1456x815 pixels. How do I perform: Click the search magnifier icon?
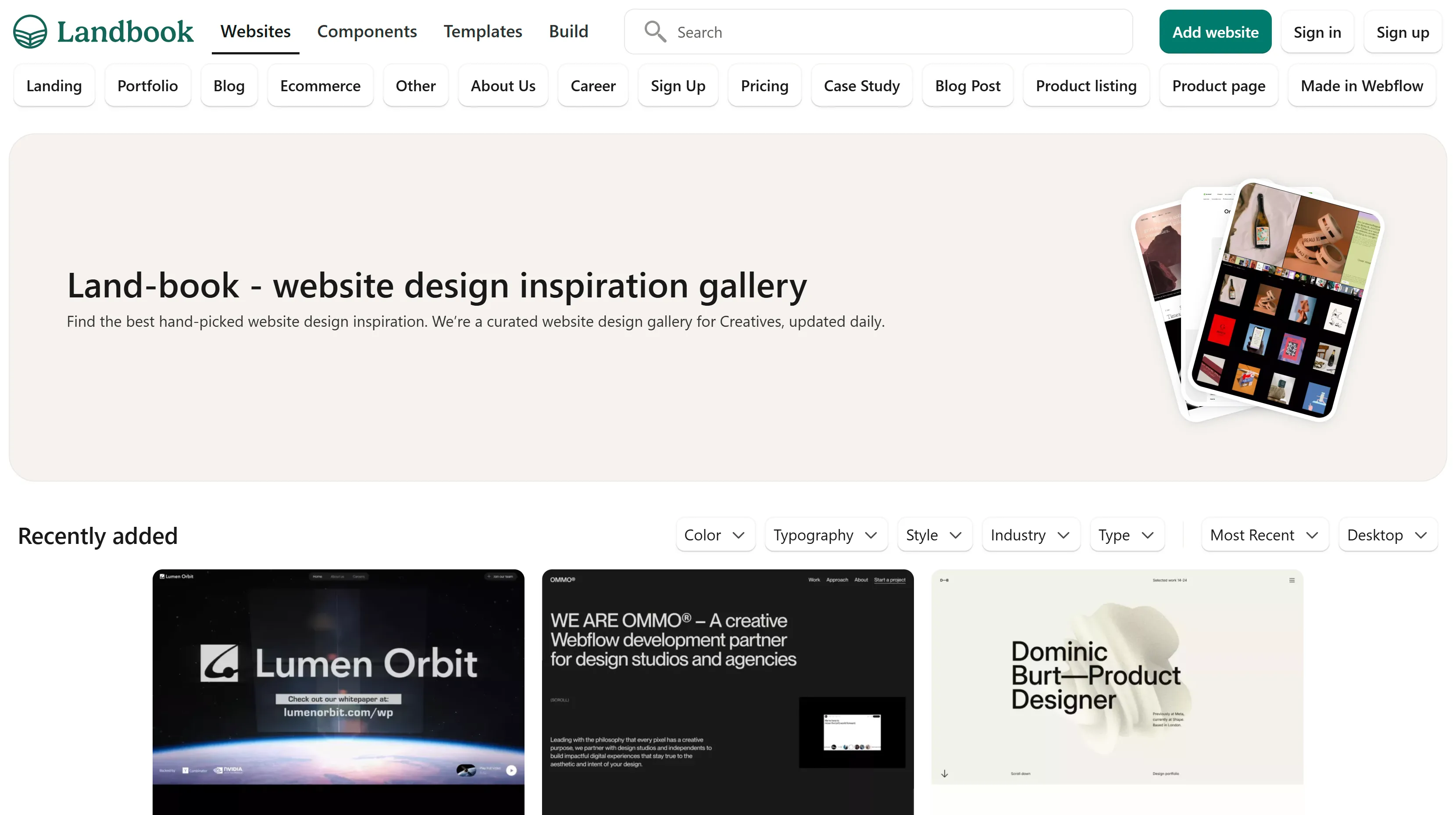click(654, 32)
